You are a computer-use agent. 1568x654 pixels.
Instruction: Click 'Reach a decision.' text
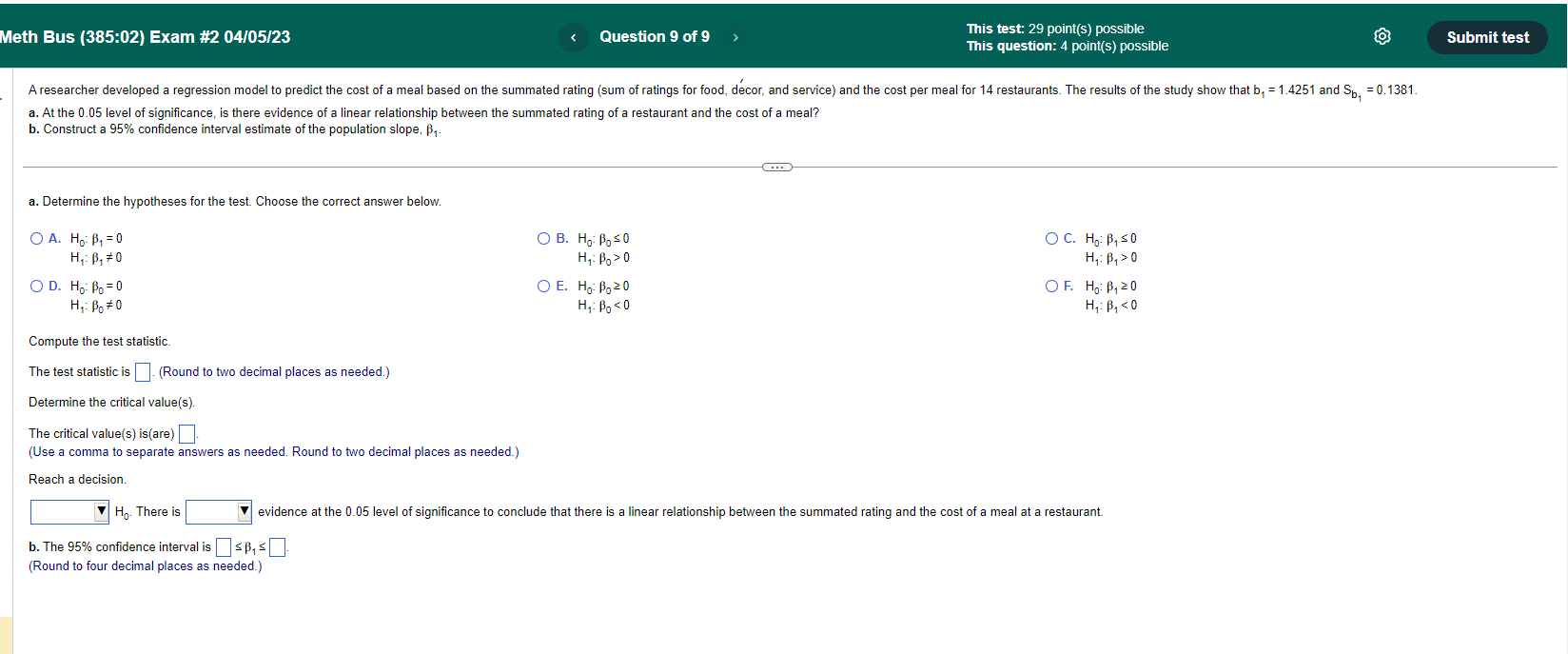[x=77, y=480]
